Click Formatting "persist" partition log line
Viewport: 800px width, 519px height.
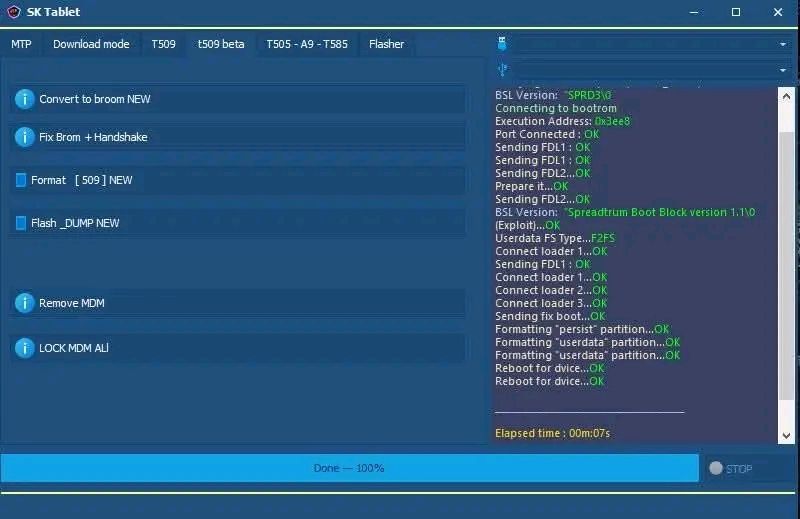tap(582, 329)
